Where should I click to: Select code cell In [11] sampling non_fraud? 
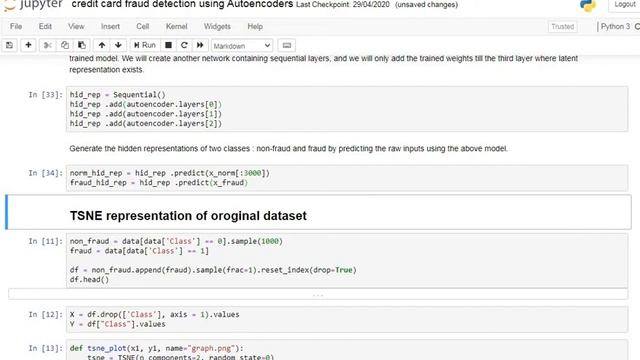(347, 260)
